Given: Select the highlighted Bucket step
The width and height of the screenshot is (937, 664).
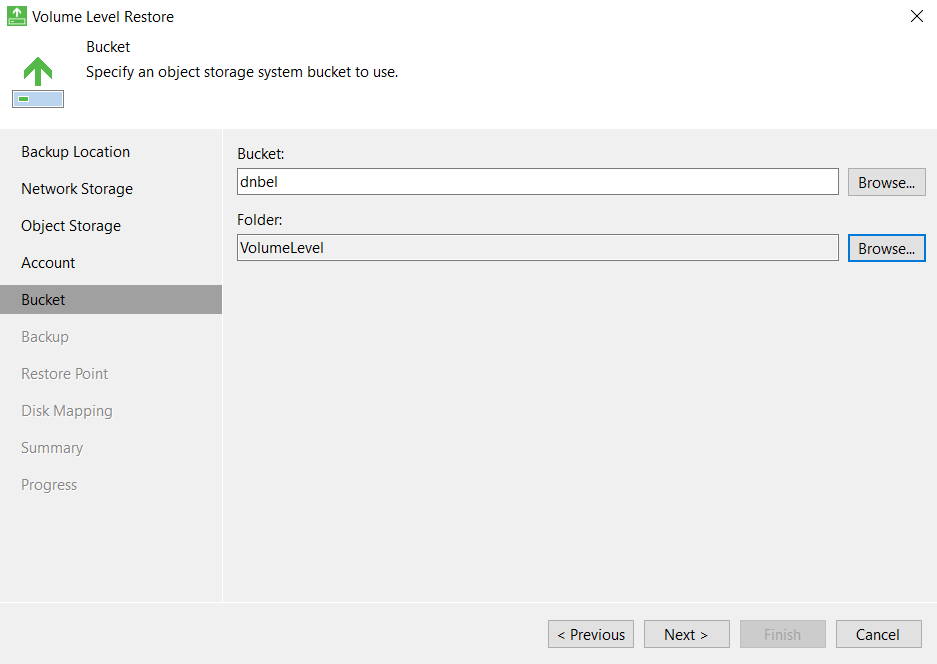Looking at the screenshot, I should pyautogui.click(x=43, y=300).
